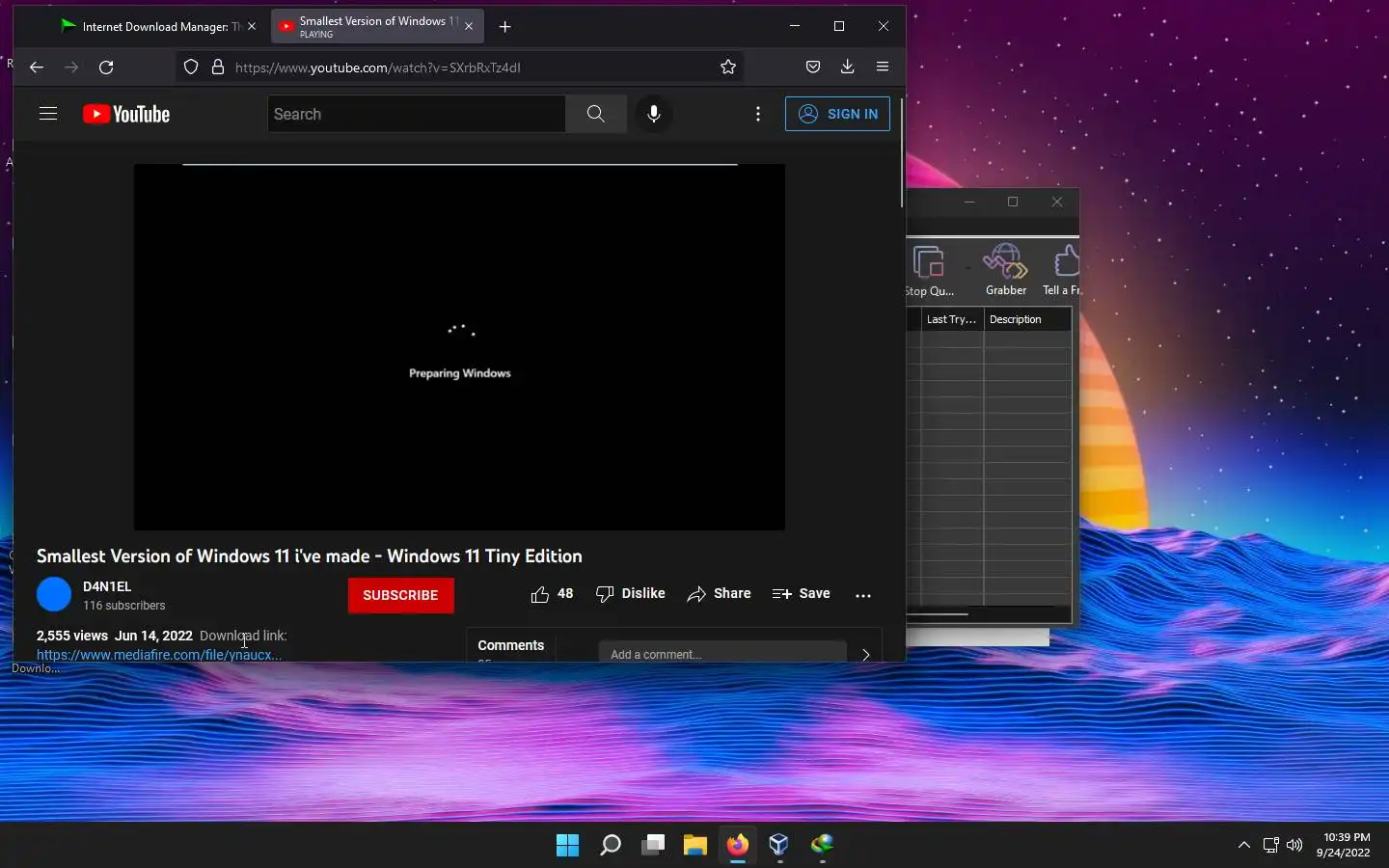Viewport: 1389px width, 868px height.
Task: Open the VirtualBox taskbar icon
Action: [x=779, y=845]
